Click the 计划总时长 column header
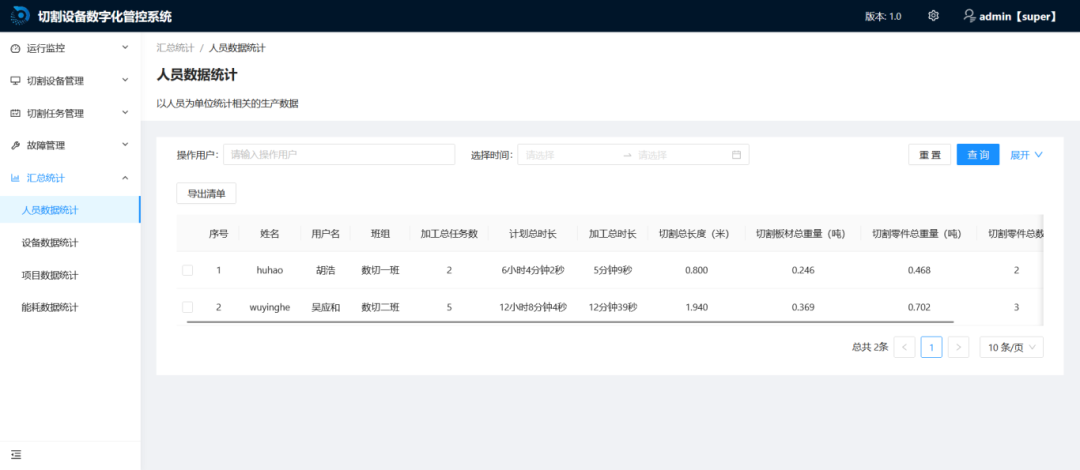The width and height of the screenshot is (1080, 470). (x=533, y=234)
